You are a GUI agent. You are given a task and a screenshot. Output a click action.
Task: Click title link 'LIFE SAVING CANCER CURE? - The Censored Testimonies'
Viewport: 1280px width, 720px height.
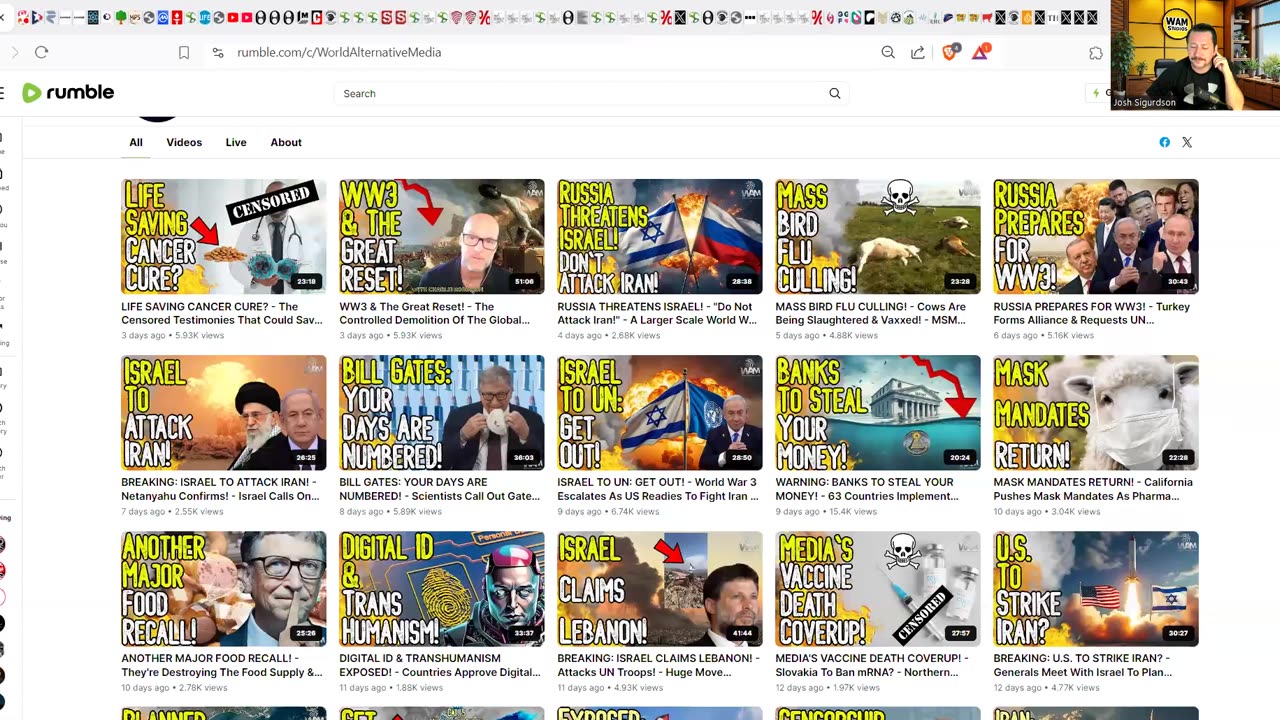(x=222, y=313)
